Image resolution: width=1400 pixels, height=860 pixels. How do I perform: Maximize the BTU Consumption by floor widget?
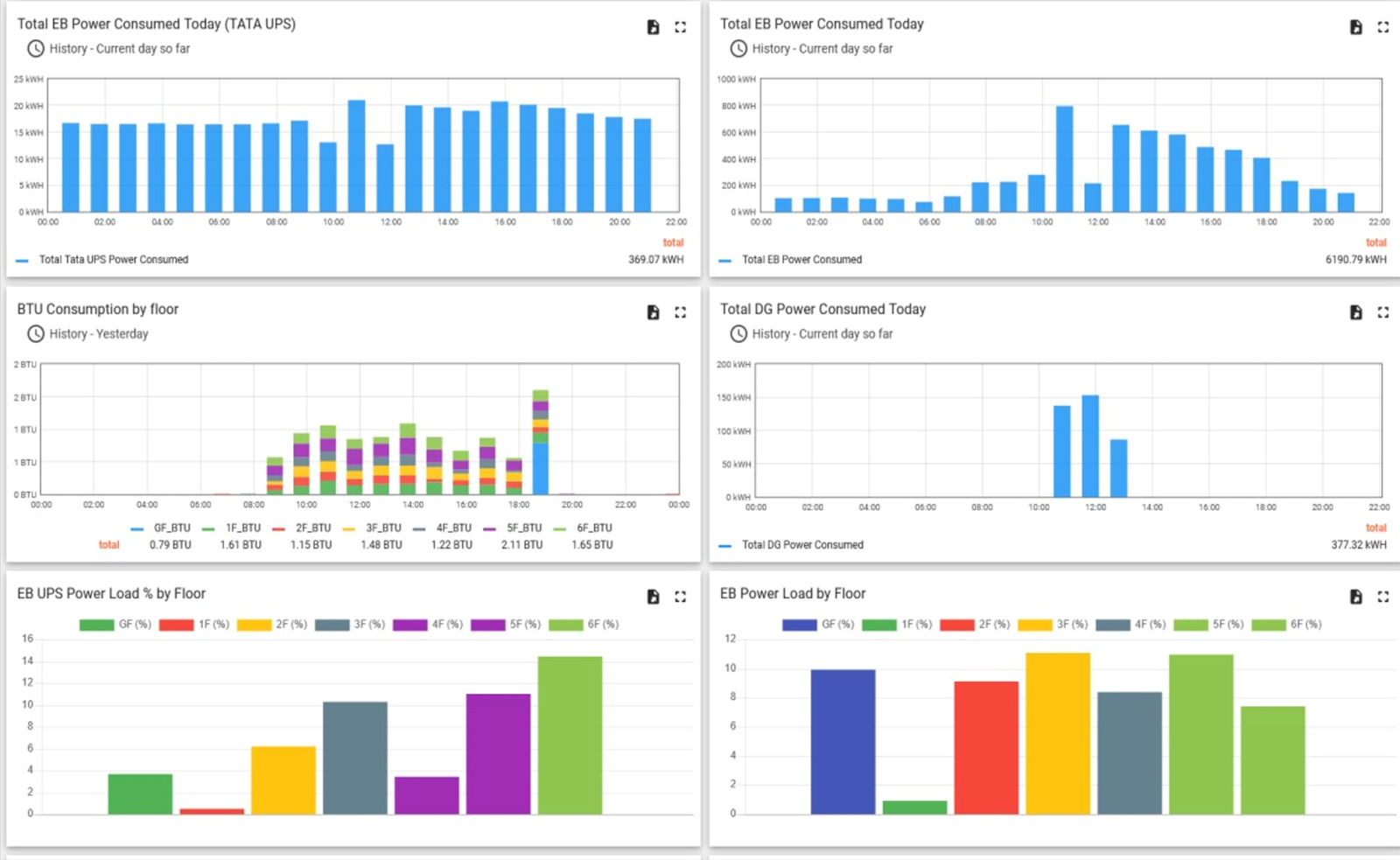[680, 312]
